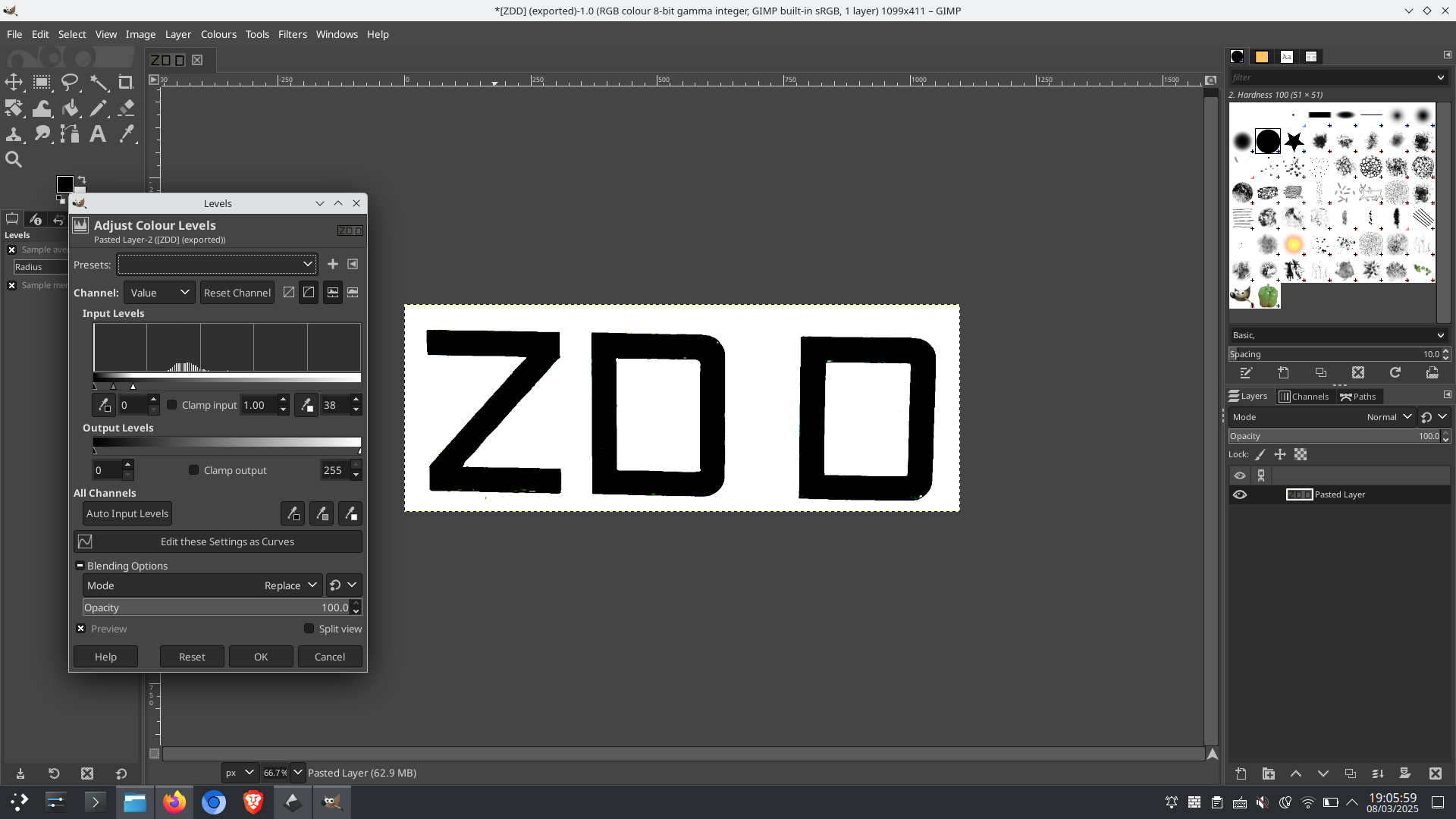Select the Rectangle Select tool
The image size is (1456, 819).
coord(42,82)
